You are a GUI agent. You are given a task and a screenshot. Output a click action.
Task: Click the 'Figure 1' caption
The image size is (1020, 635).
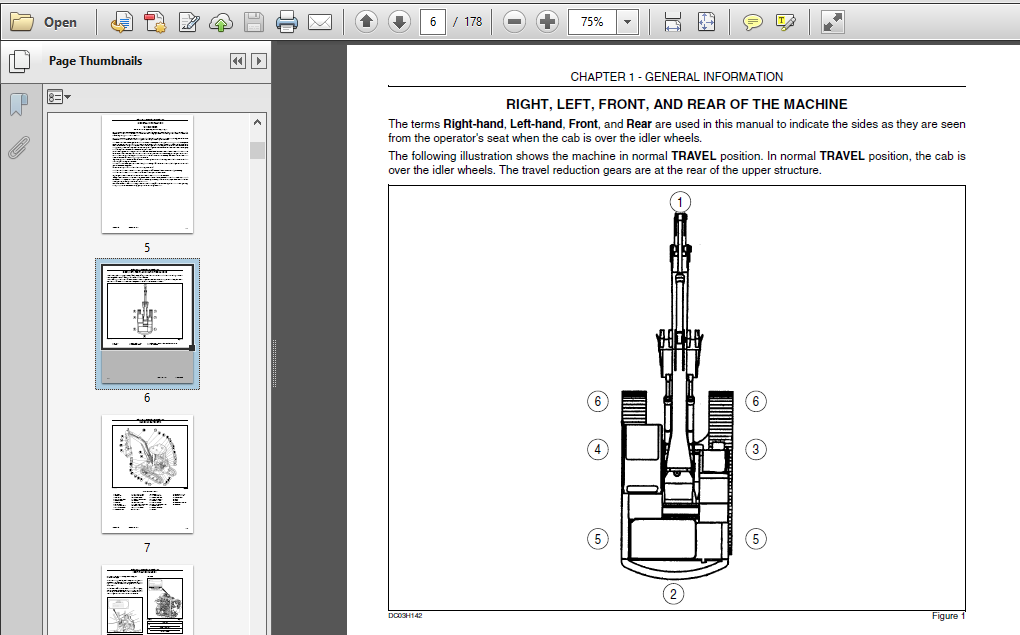pos(948,615)
